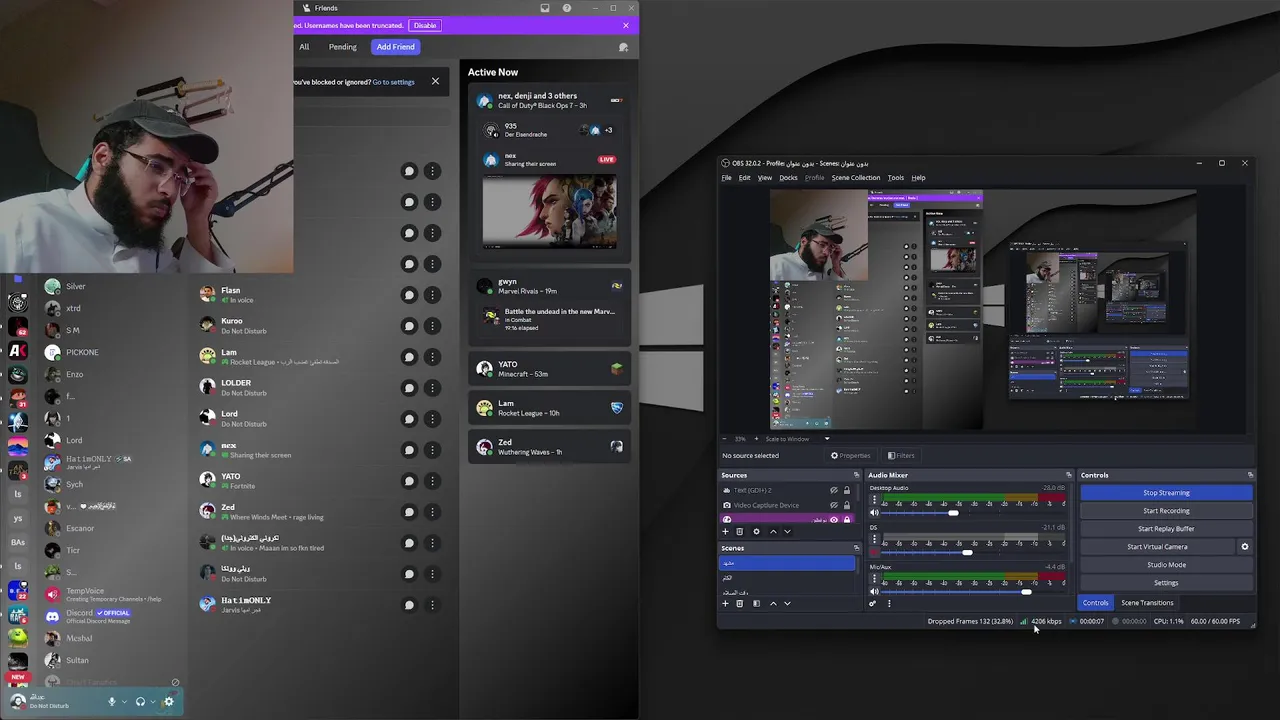Open Edit menu in OBS
Screen dimensions: 1280x720
pos(745,178)
